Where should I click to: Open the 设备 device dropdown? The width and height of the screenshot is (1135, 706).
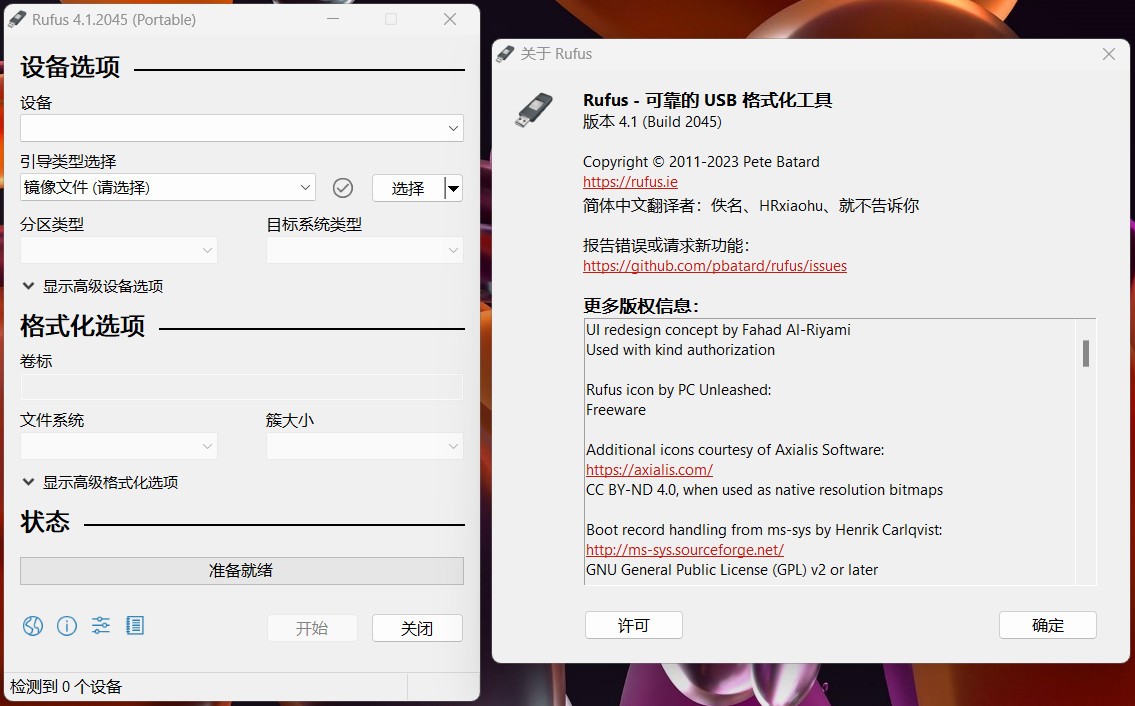[242, 128]
